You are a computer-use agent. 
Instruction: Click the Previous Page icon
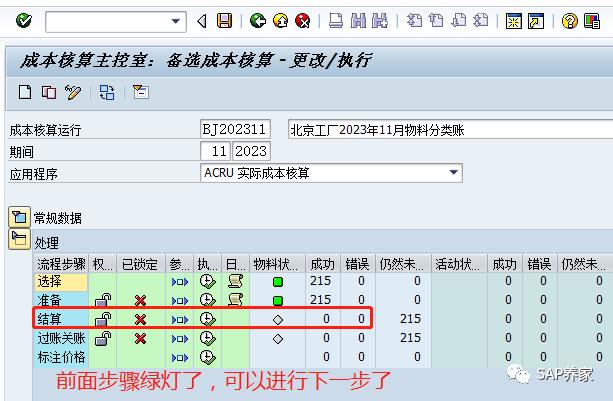click(436, 21)
